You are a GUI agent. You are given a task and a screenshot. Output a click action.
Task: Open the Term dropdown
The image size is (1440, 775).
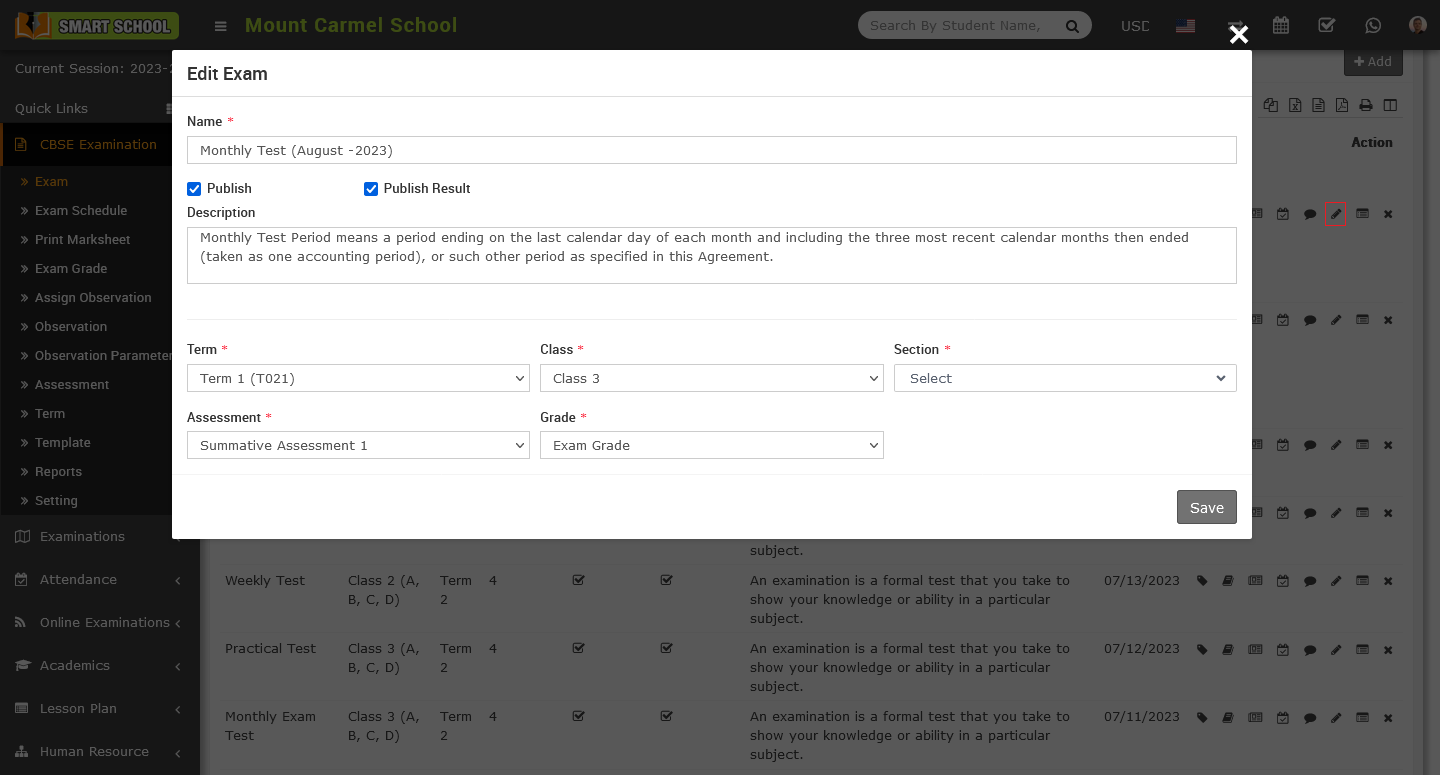tap(358, 378)
